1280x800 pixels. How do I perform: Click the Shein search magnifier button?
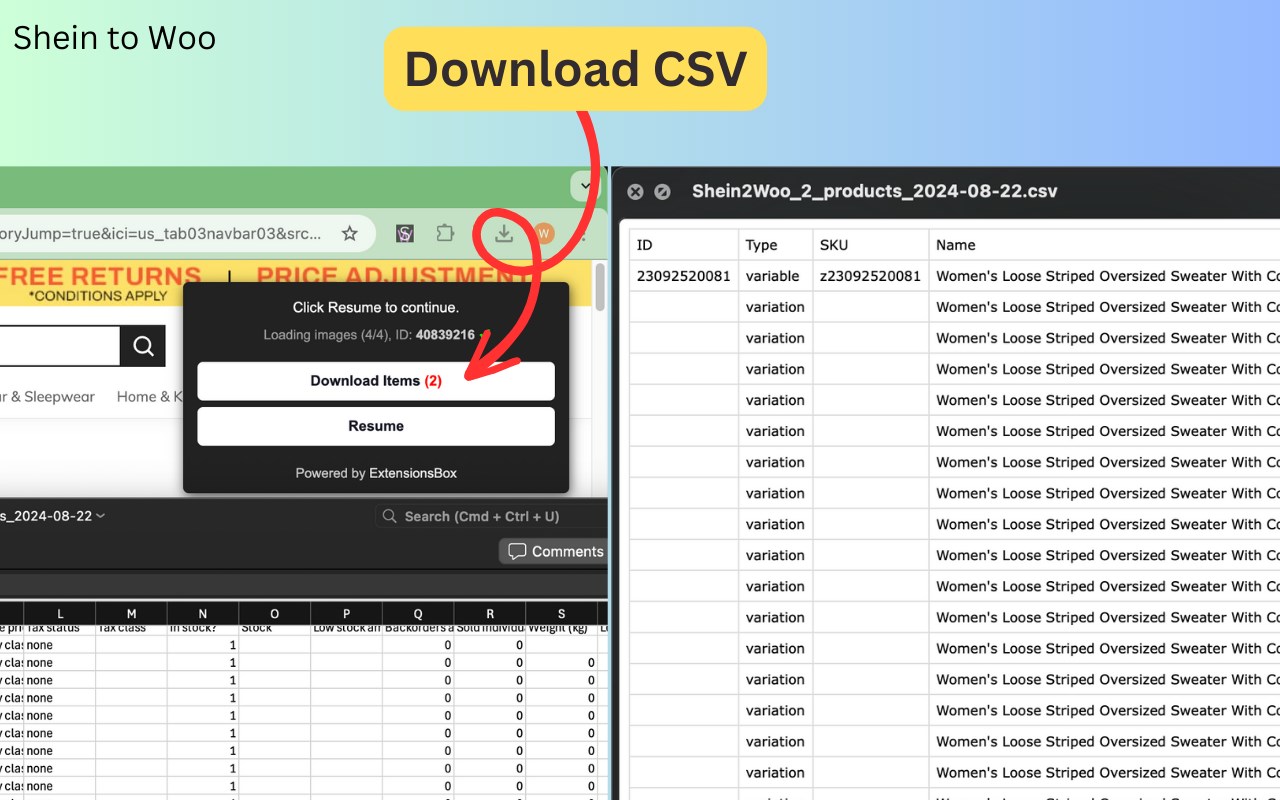tap(143, 346)
